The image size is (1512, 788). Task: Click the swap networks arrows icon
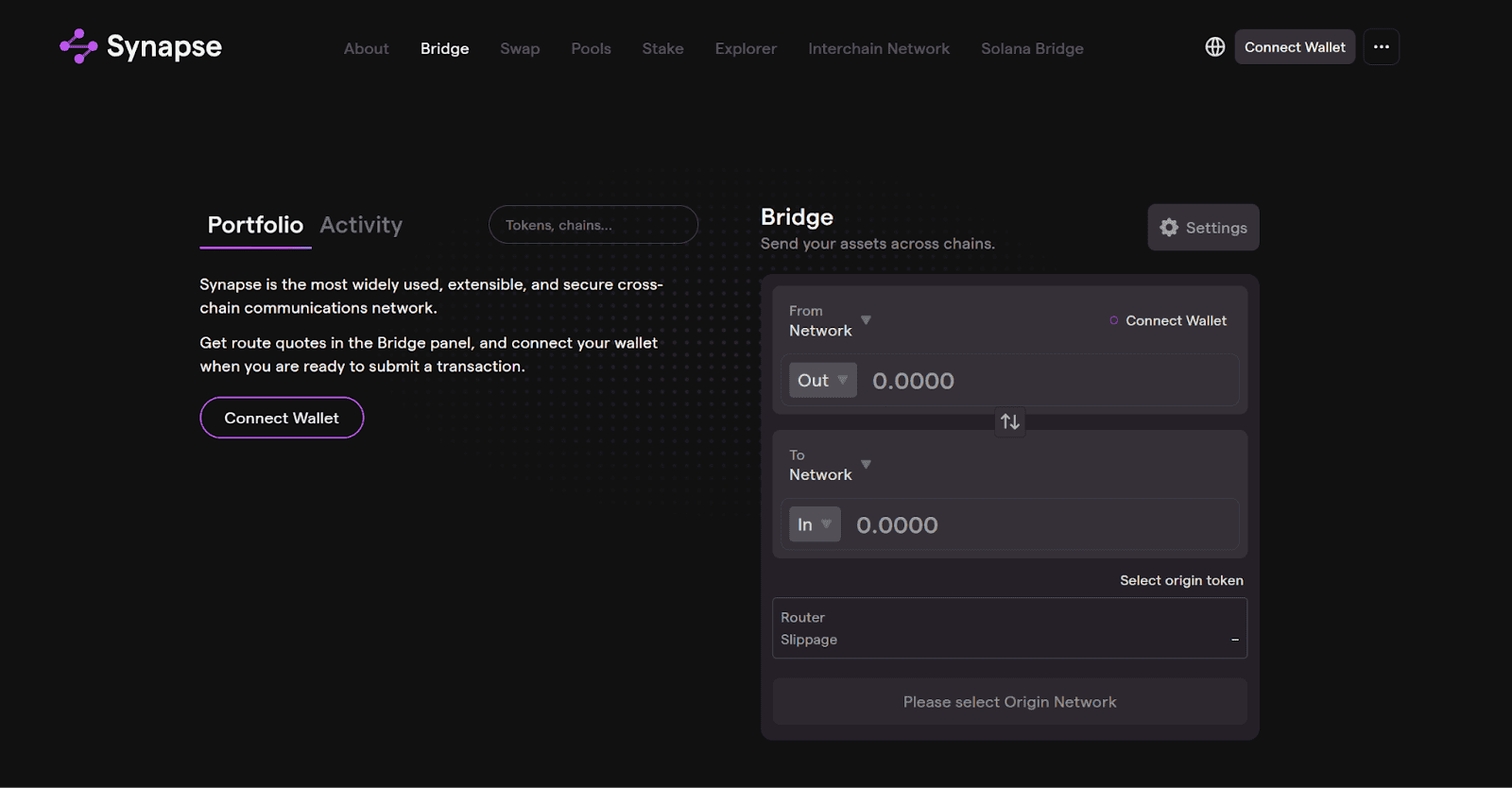coord(1010,421)
